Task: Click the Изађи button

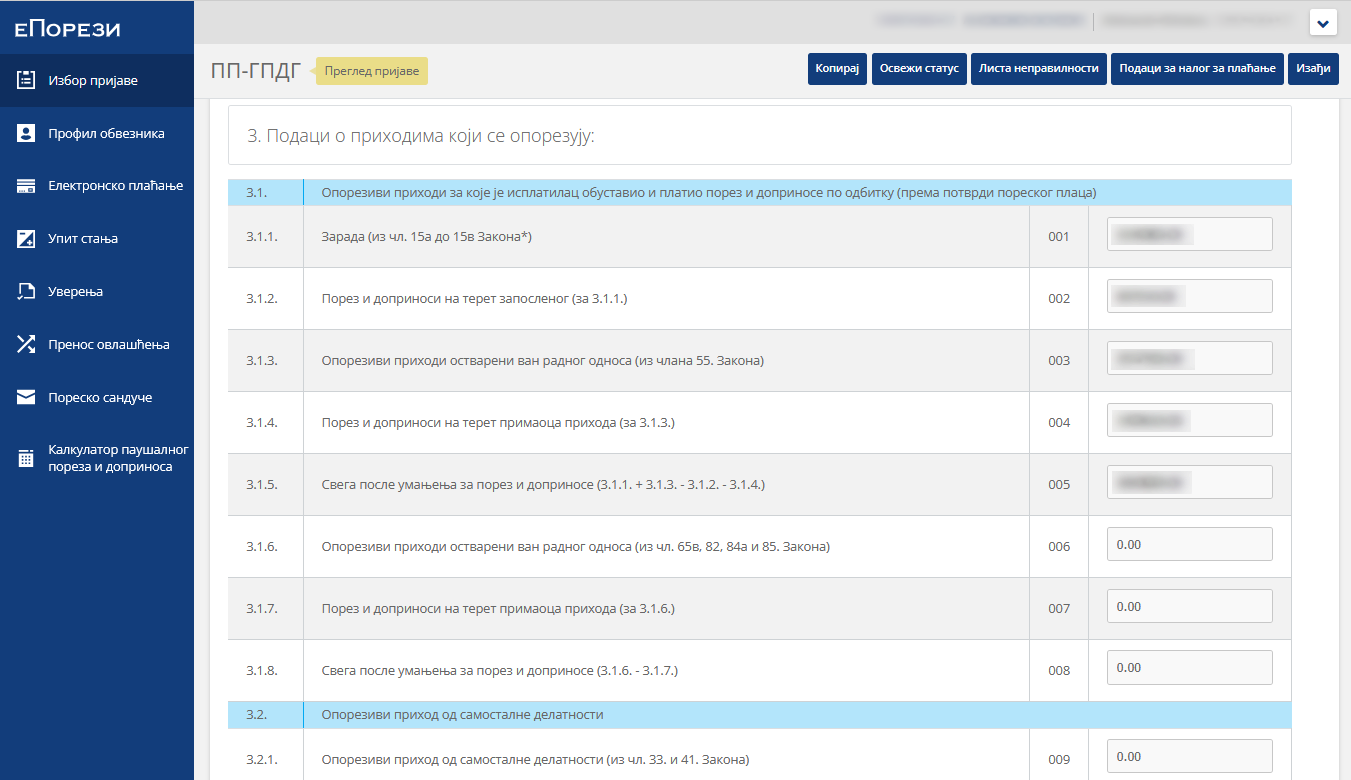Action: [1312, 69]
